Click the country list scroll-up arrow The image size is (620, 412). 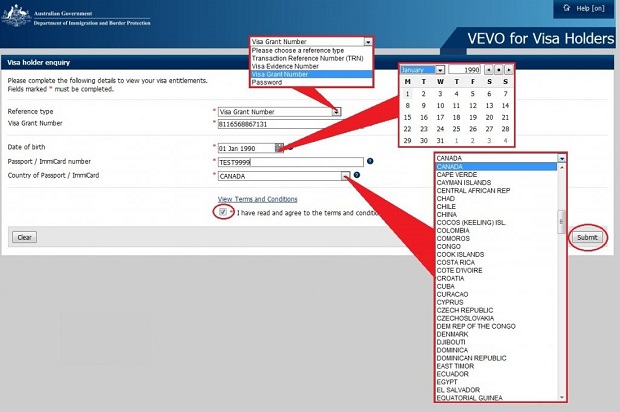(x=561, y=167)
